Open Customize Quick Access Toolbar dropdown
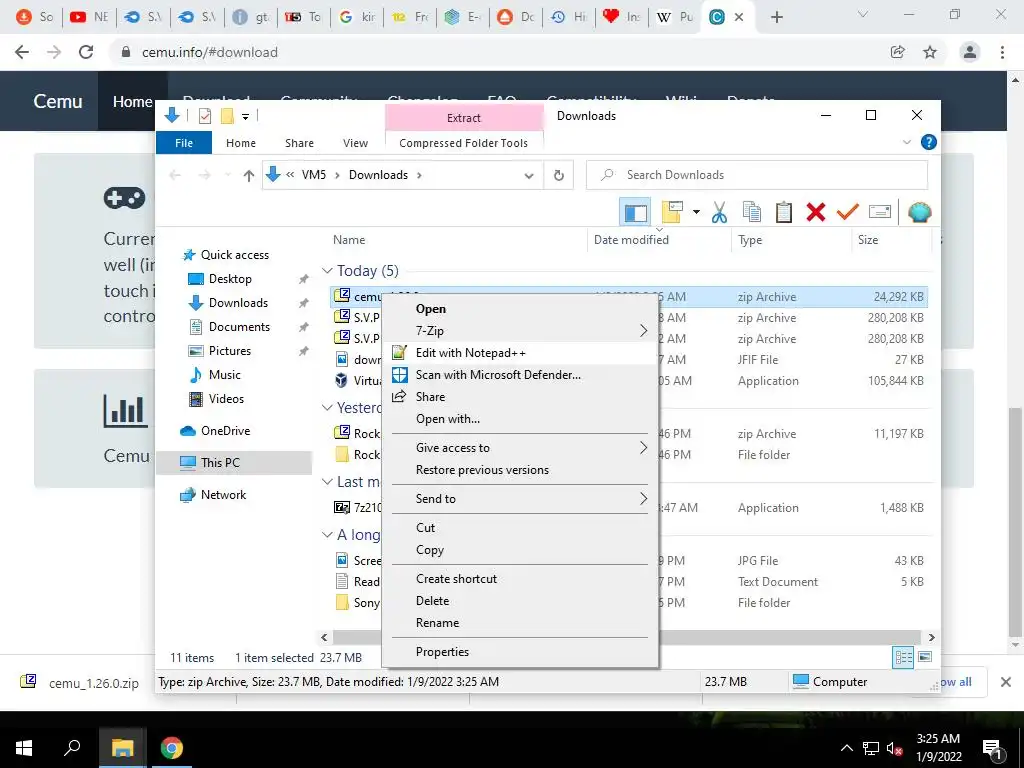 pos(246,117)
